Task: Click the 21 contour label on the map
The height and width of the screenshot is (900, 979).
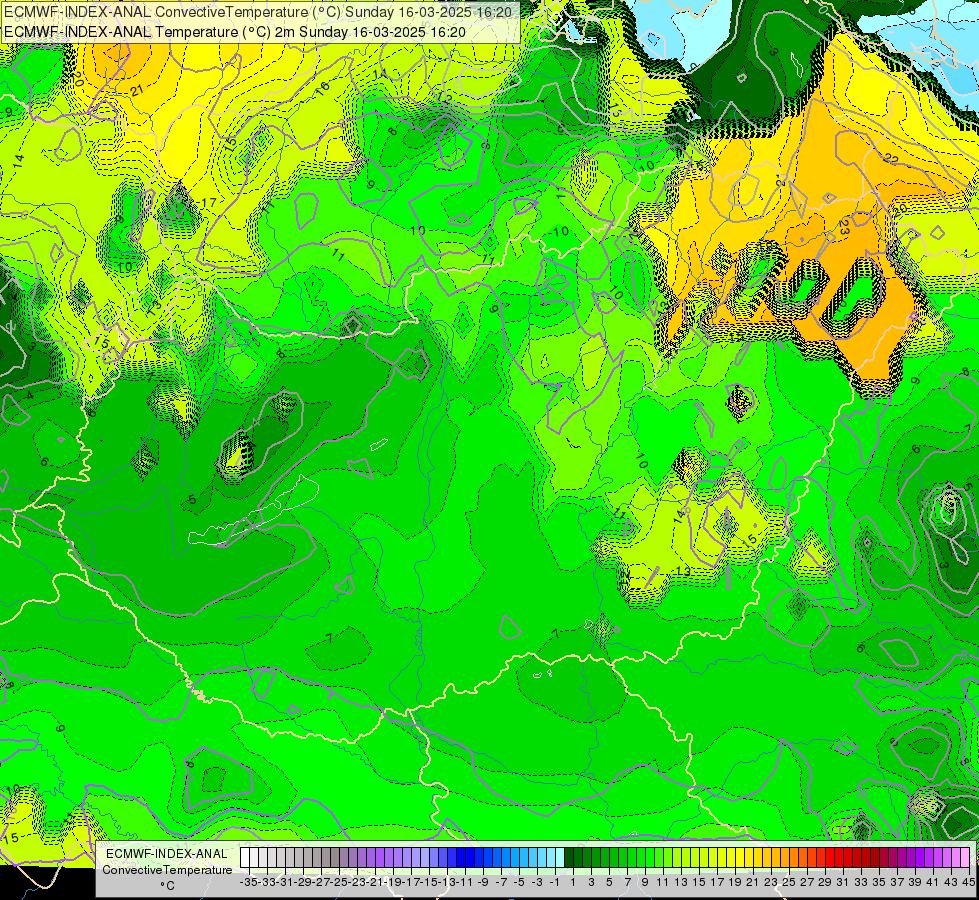Action: (x=137, y=90)
